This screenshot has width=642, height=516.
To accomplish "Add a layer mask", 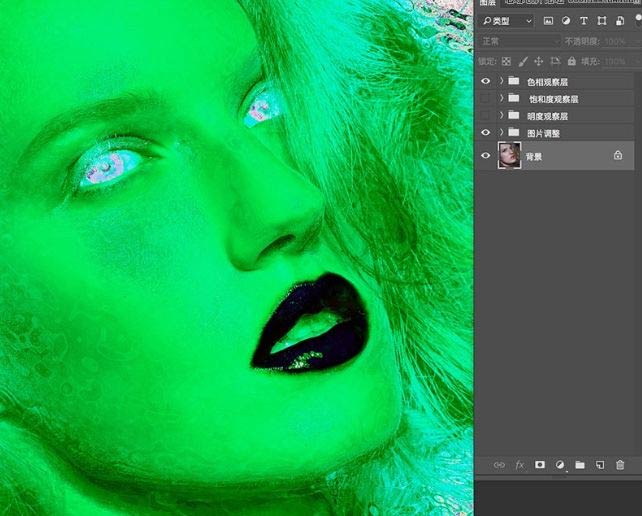I will [540, 465].
